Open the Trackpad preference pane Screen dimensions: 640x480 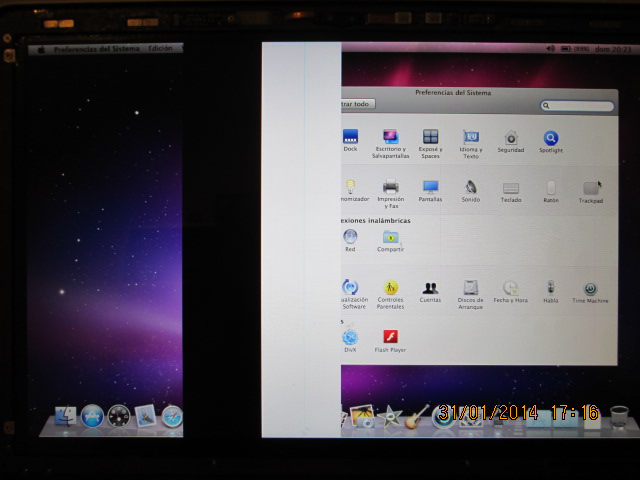[590, 189]
